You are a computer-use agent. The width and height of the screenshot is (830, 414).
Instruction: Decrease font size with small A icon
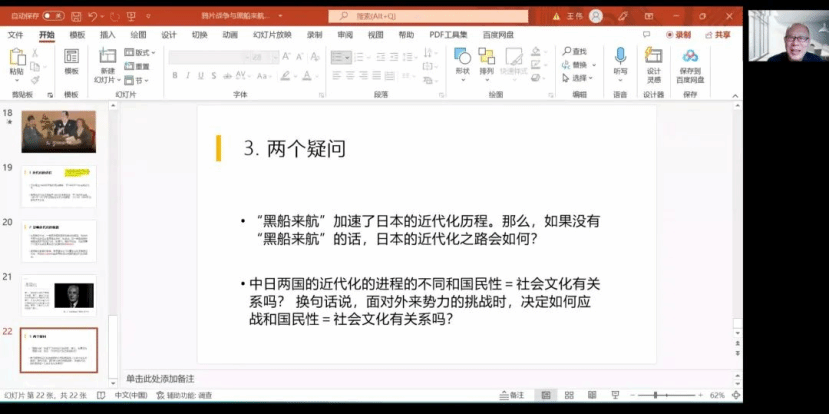[x=300, y=57]
